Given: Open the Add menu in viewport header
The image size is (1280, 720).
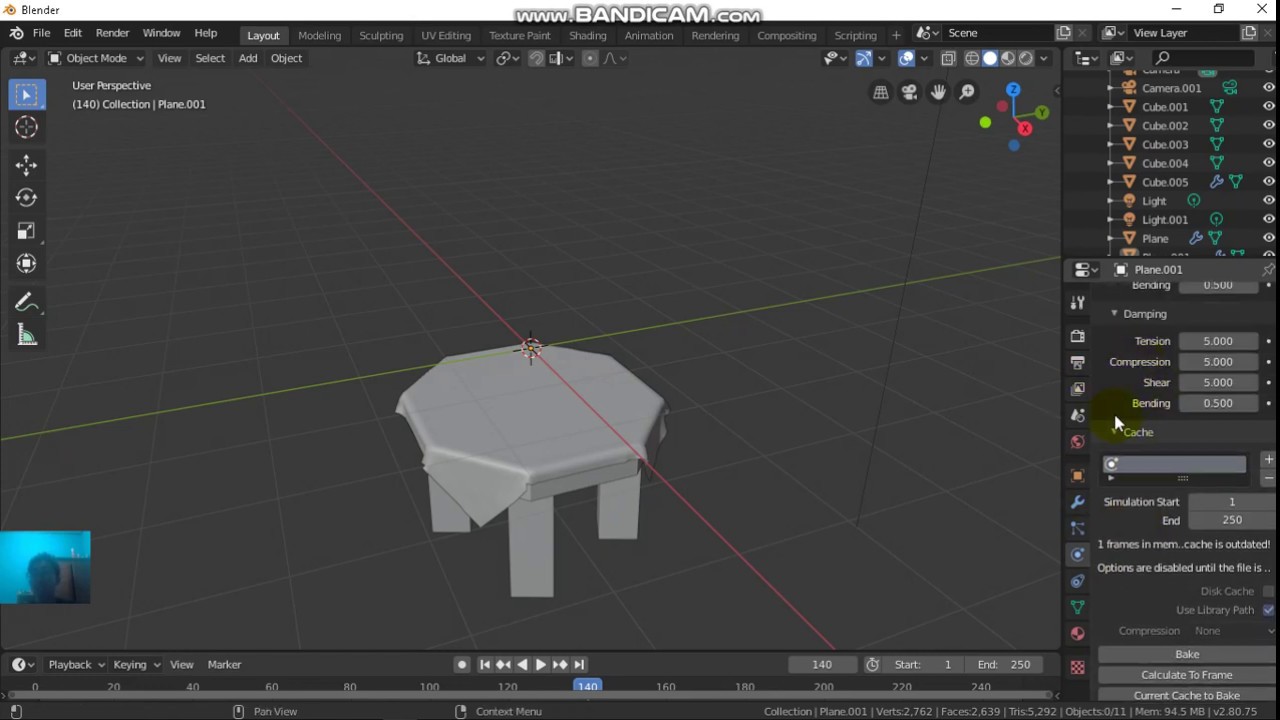Looking at the screenshot, I should pos(247,58).
